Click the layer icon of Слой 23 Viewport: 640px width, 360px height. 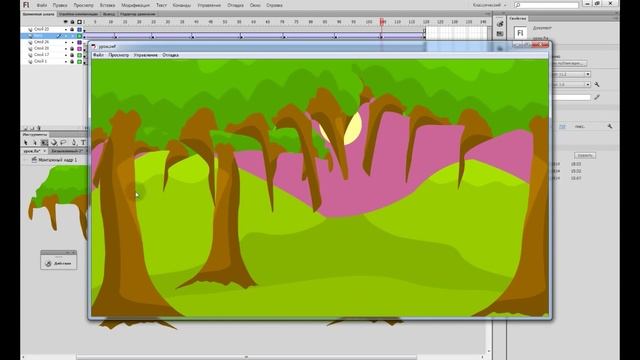click(x=30, y=29)
